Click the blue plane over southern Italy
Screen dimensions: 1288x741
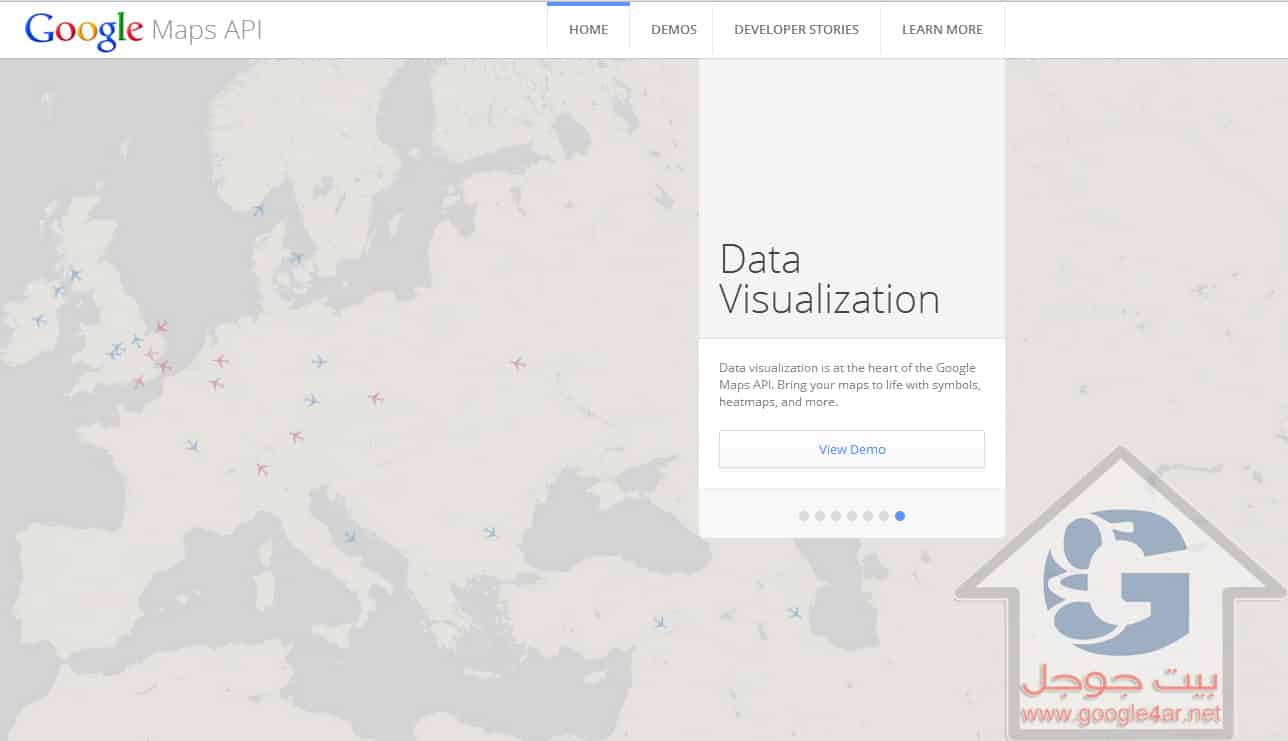350,537
